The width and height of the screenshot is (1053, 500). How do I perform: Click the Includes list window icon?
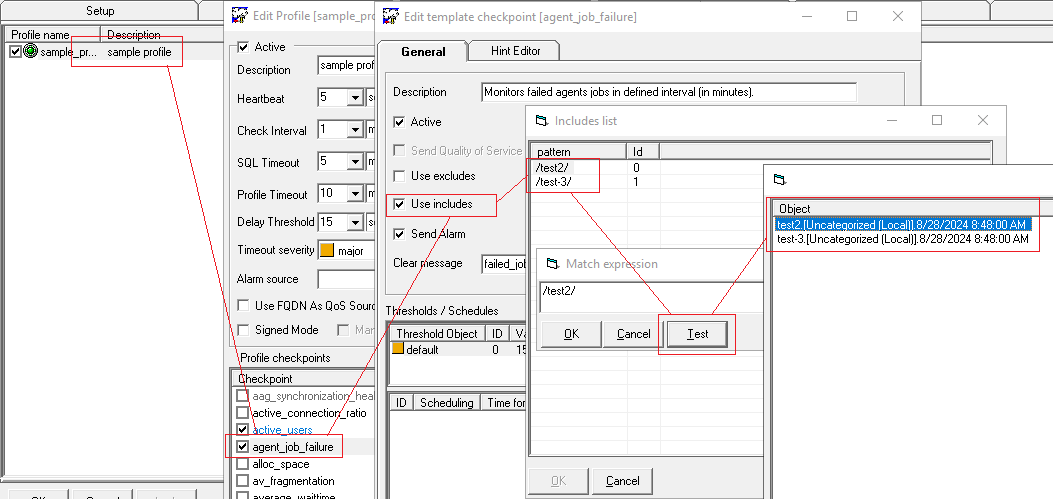541,121
